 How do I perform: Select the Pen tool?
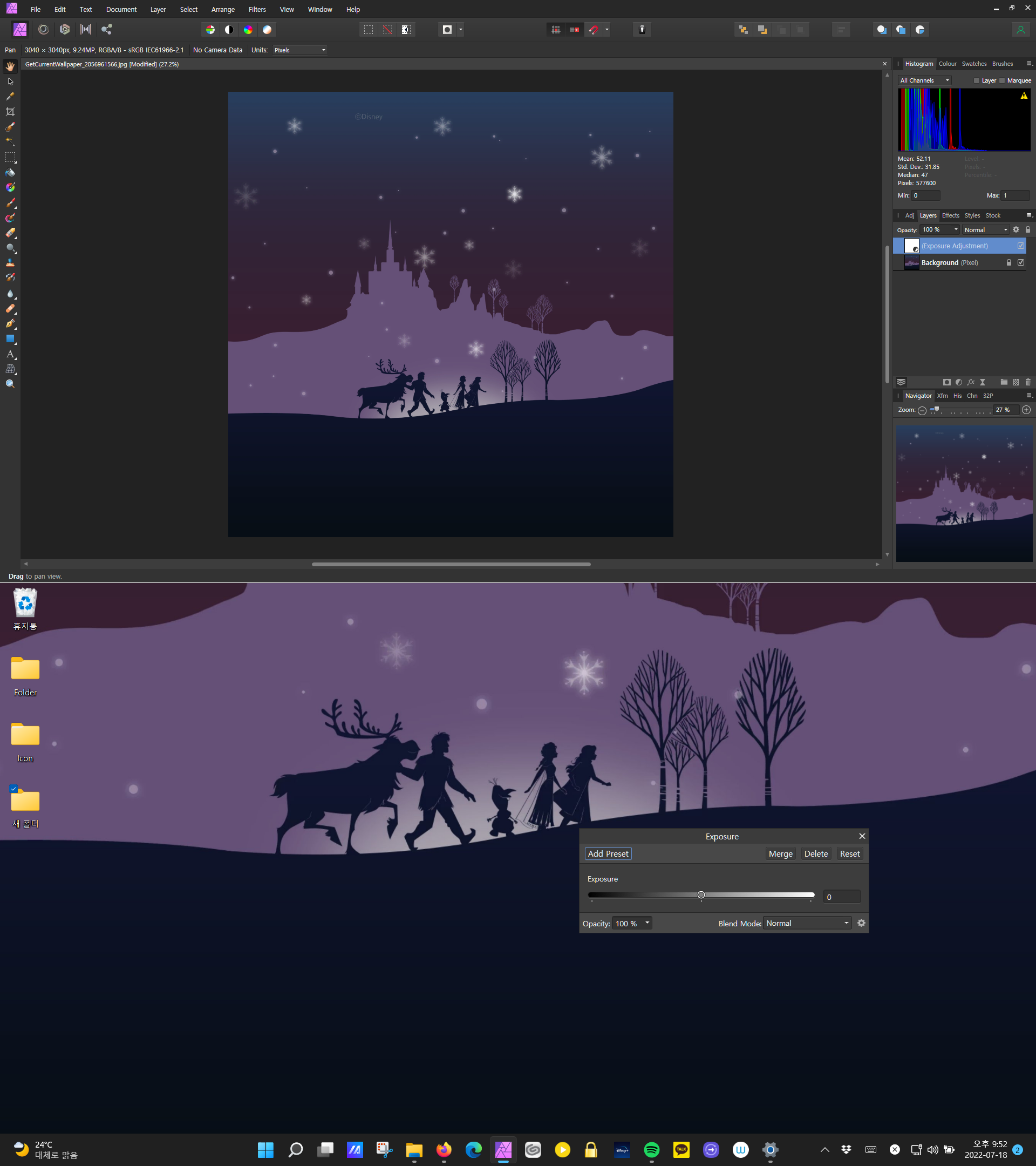(x=10, y=323)
